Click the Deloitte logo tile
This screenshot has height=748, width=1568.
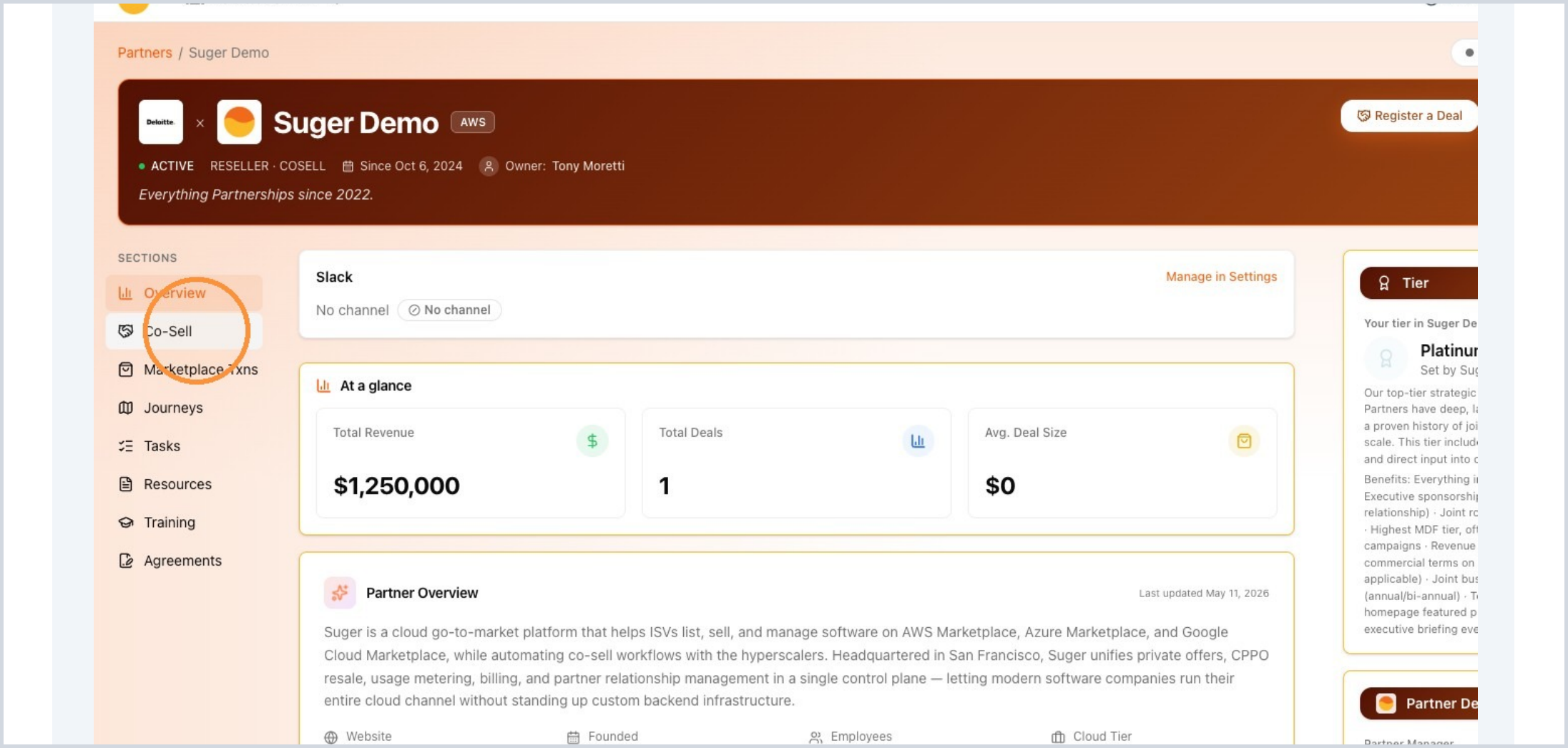[160, 122]
